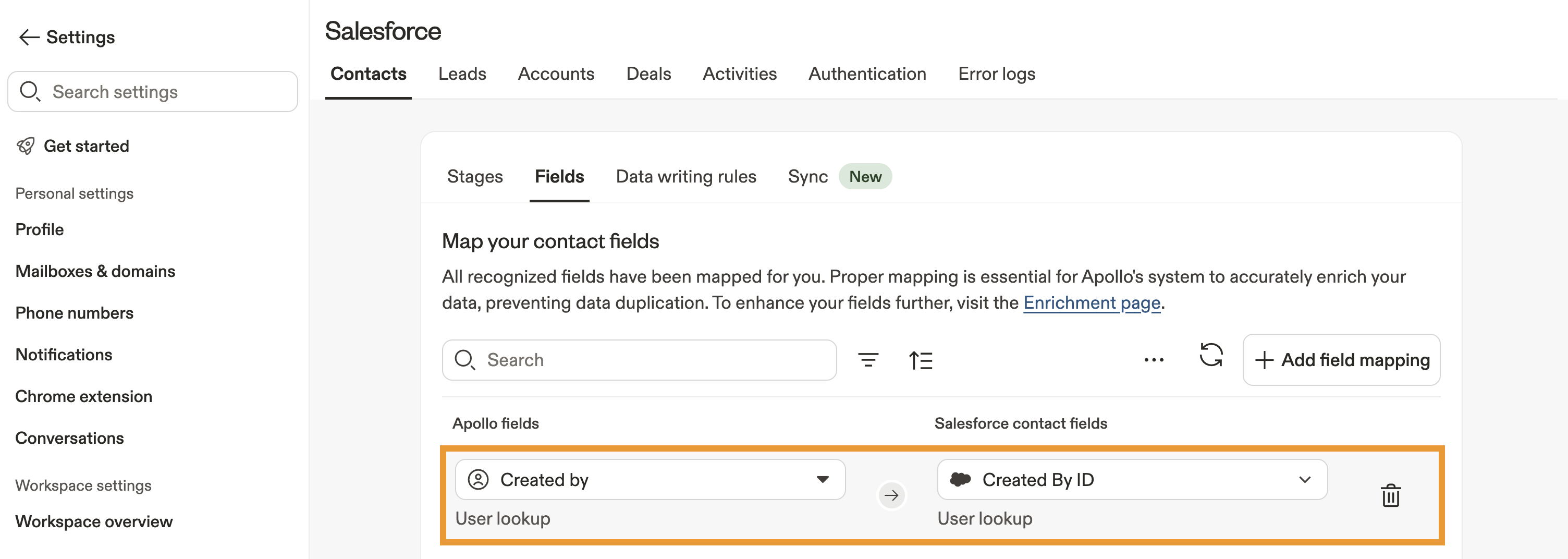Click the field mapping Search box
This screenshot has width=1568, height=559.
[639, 360]
